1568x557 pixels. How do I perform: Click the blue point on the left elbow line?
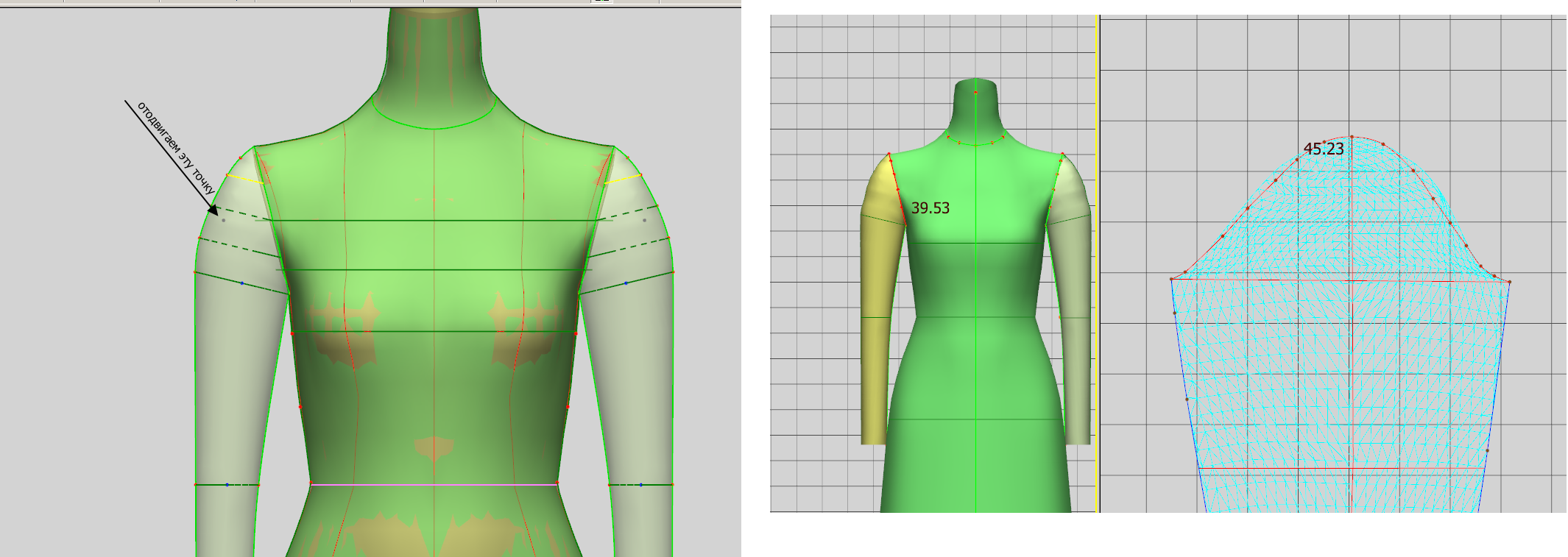coord(227,485)
